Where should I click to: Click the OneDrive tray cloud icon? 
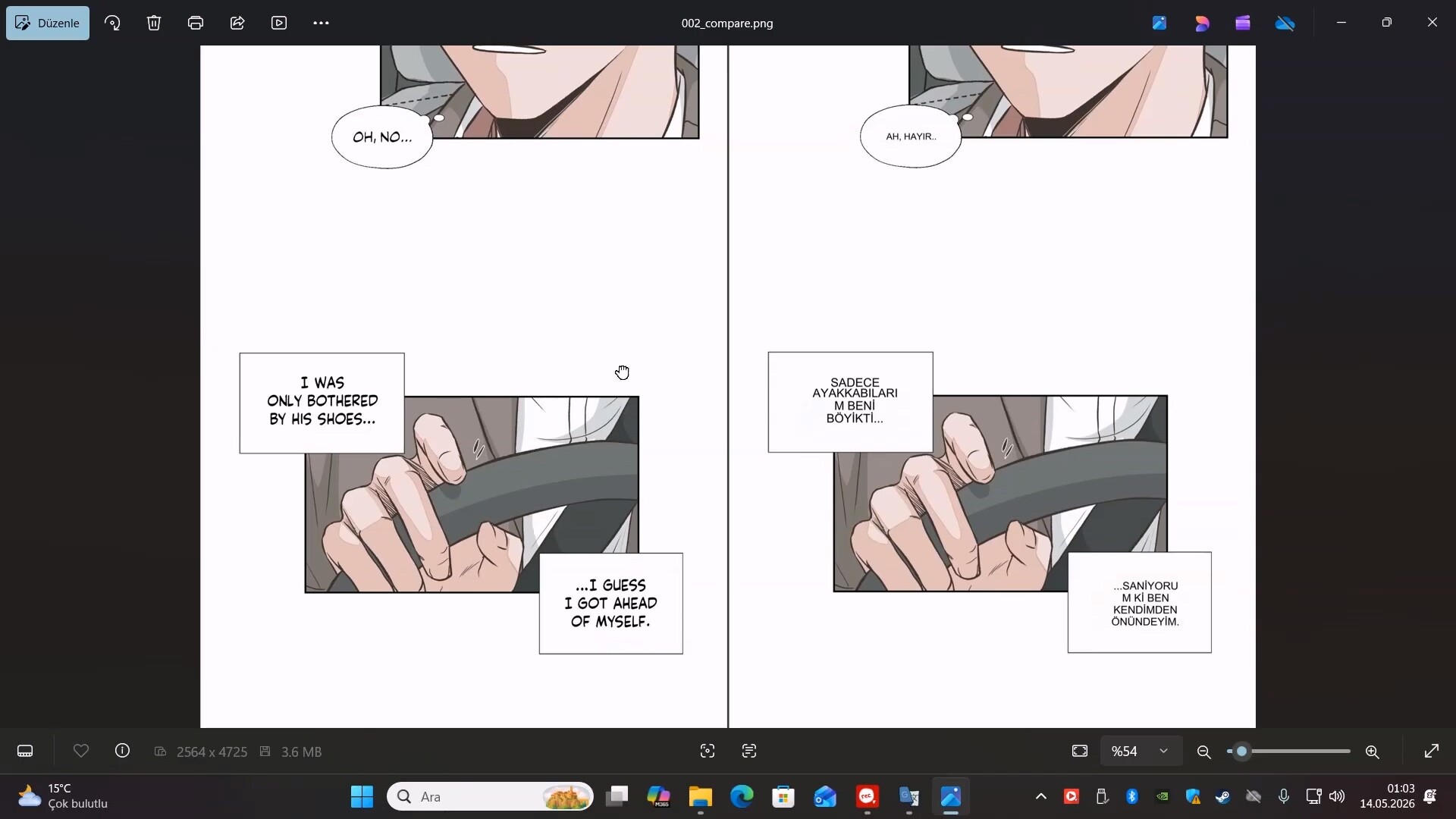[1254, 796]
